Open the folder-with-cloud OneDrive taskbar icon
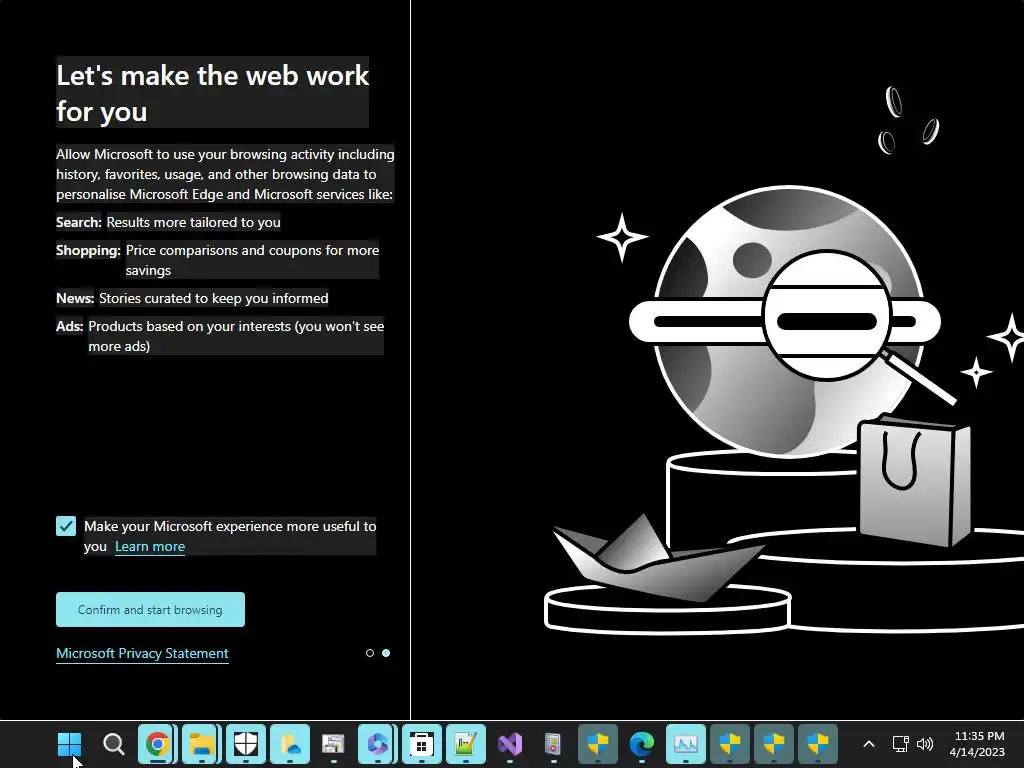 click(x=290, y=744)
